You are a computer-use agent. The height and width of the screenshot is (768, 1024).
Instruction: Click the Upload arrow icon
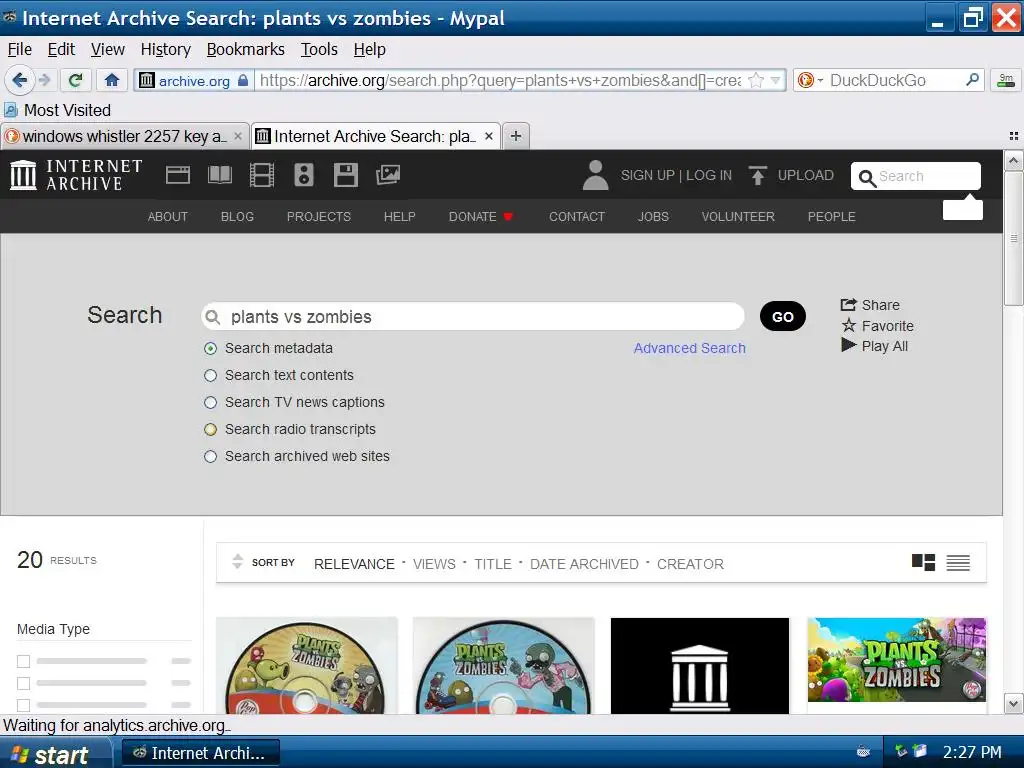[x=758, y=175]
